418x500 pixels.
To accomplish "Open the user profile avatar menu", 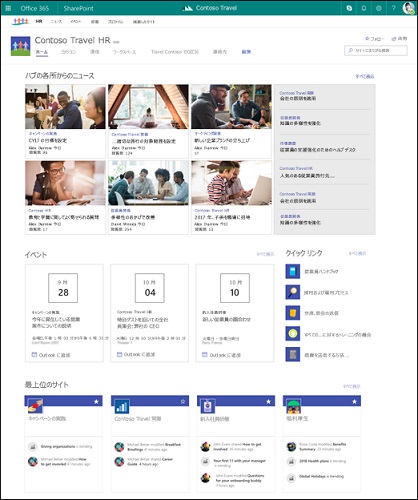I will pos(409,8).
